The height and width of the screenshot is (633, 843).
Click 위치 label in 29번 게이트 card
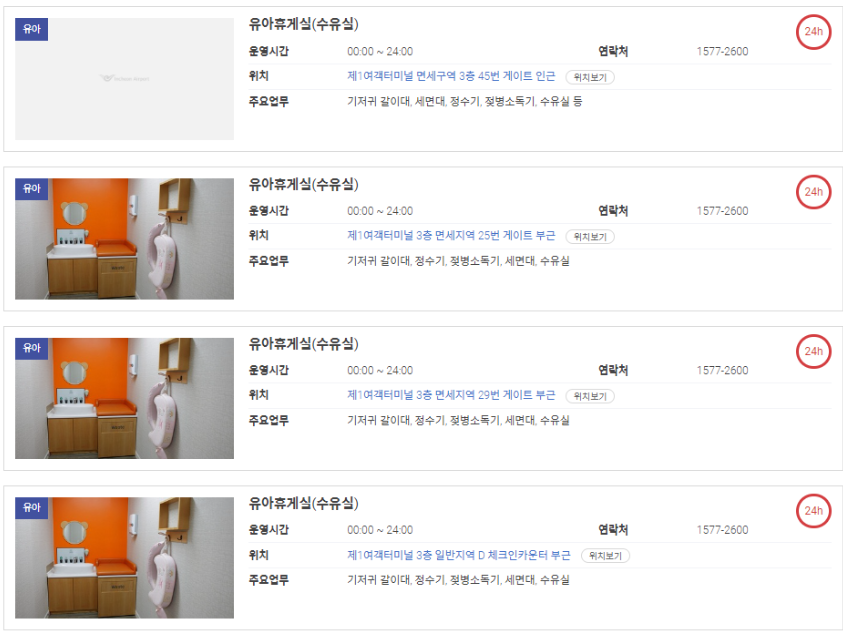pyautogui.click(x=258, y=395)
